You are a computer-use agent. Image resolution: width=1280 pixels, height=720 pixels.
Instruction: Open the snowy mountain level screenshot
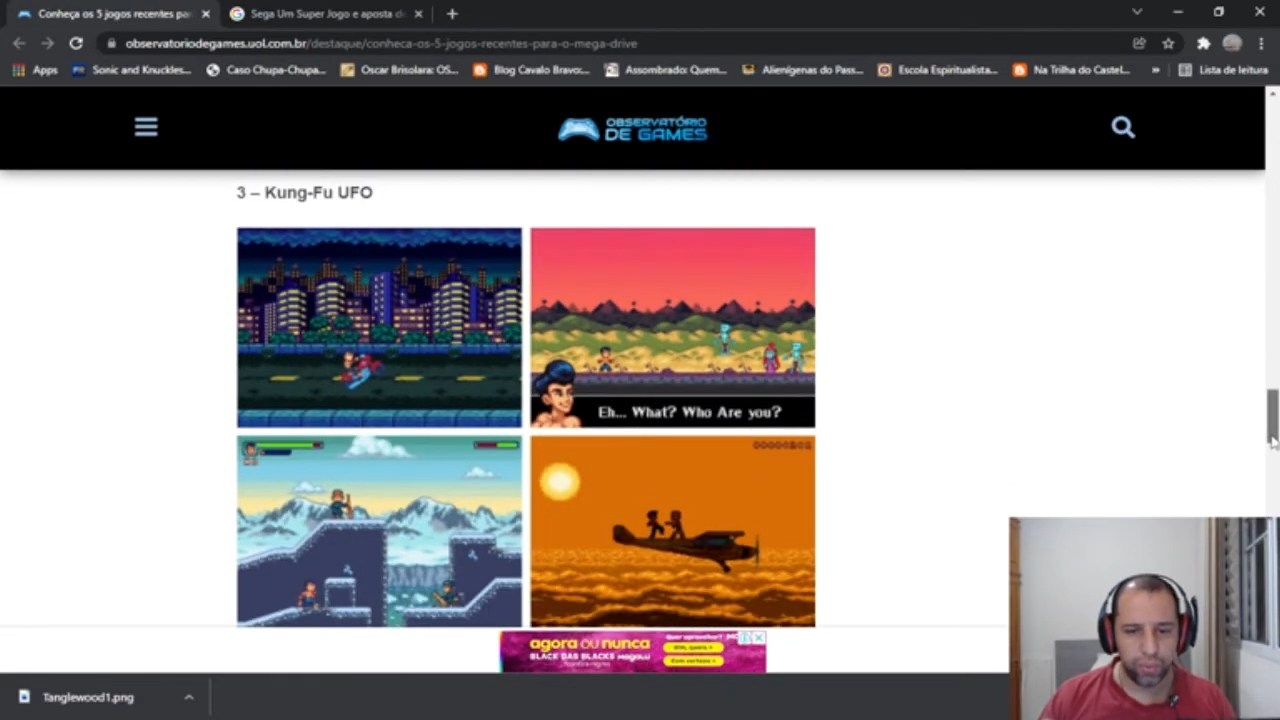pyautogui.click(x=379, y=531)
